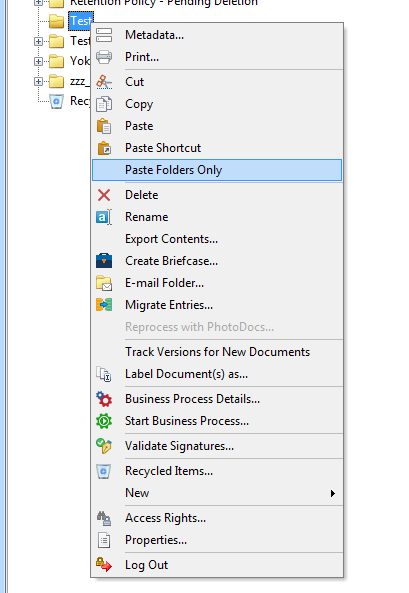Viewport: 409px width, 593px height.
Task: Open Properties... from the context menu
Action: coord(156,540)
